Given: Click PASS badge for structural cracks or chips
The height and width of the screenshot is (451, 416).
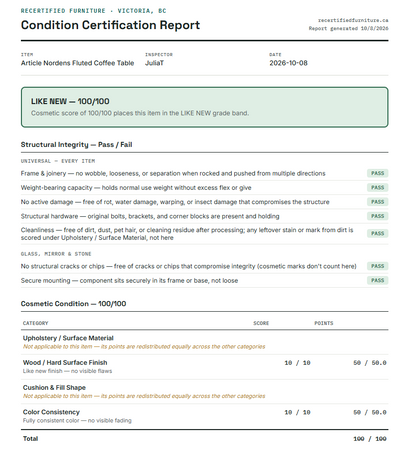Looking at the screenshot, I should pyautogui.click(x=378, y=266).
